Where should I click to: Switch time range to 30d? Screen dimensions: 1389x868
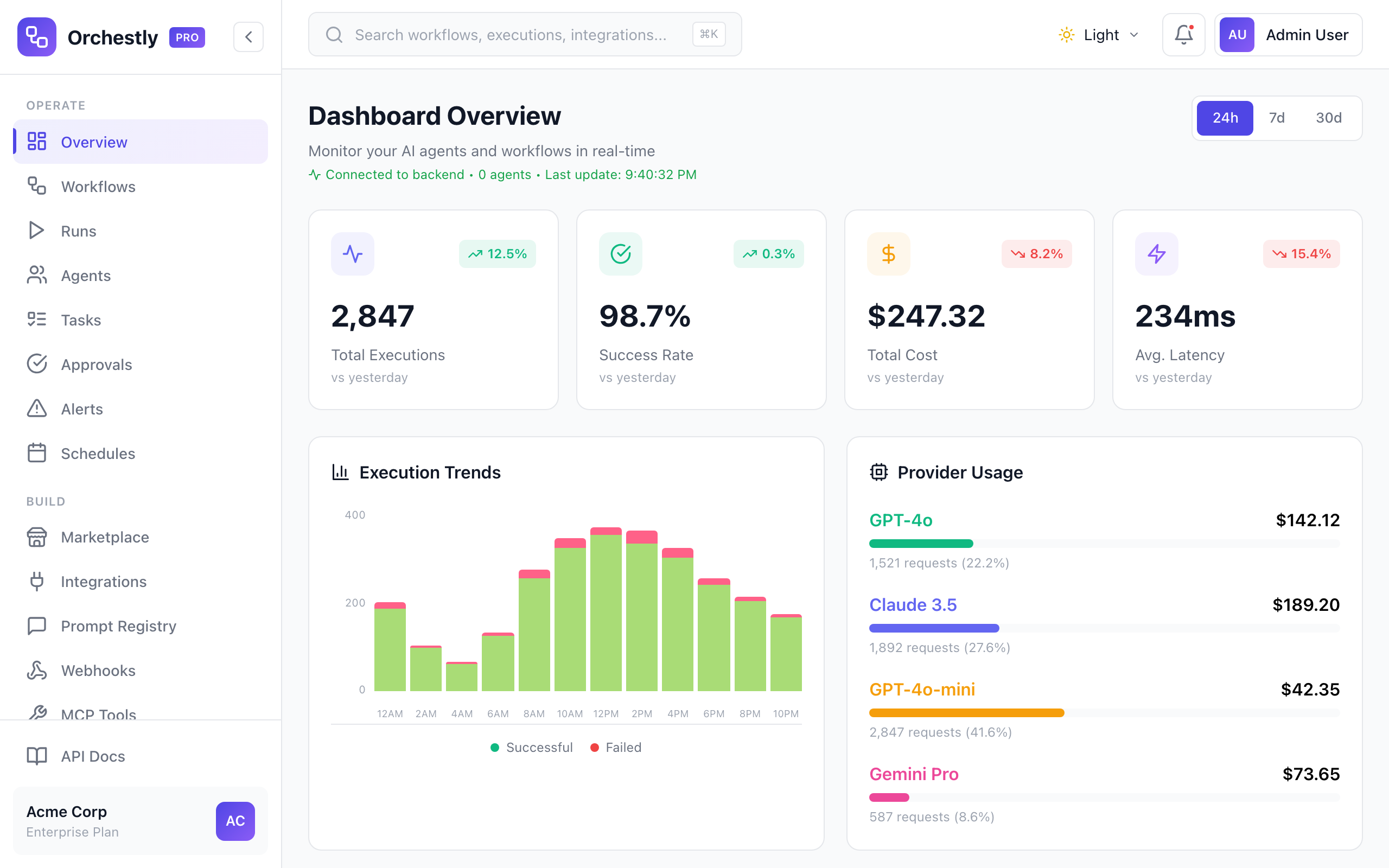pos(1328,118)
